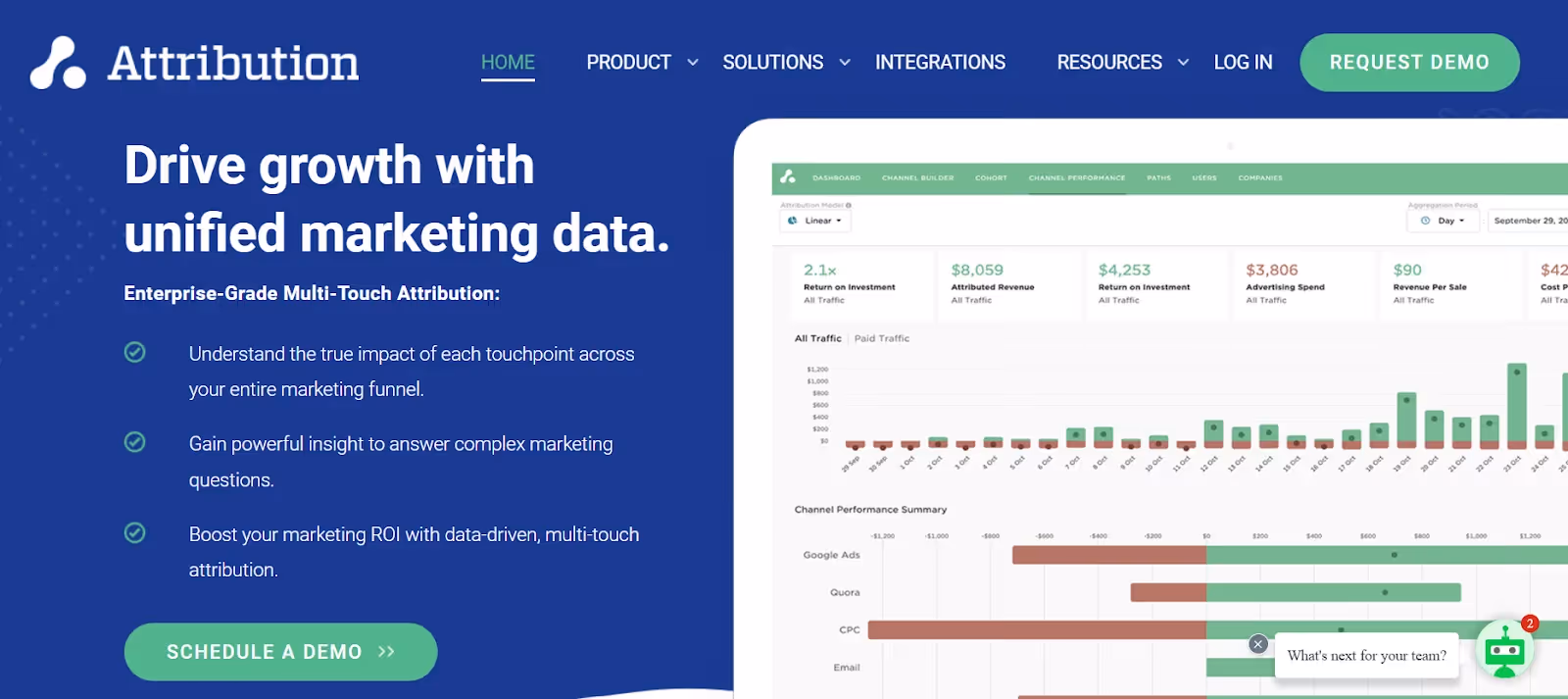
Task: Click the September 29 date field
Action: click(x=1528, y=221)
